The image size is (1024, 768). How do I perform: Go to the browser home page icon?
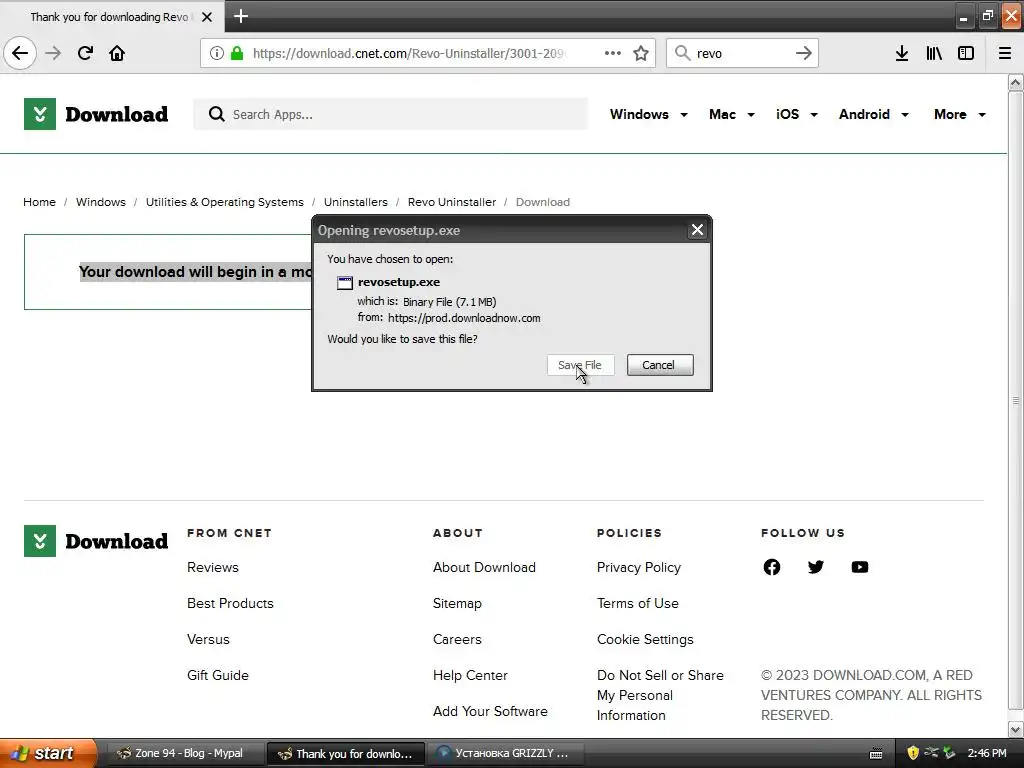pyautogui.click(x=117, y=53)
